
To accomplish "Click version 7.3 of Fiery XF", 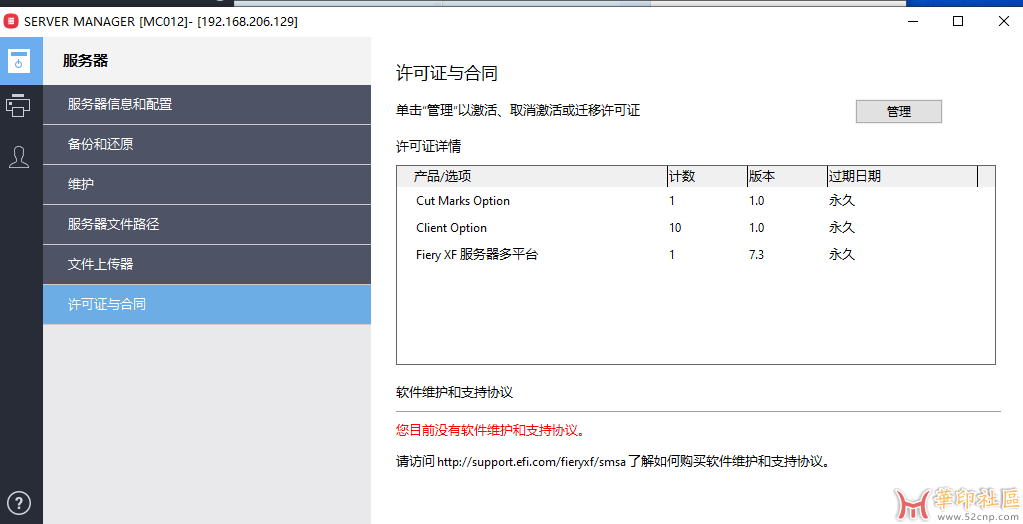I will tap(756, 254).
